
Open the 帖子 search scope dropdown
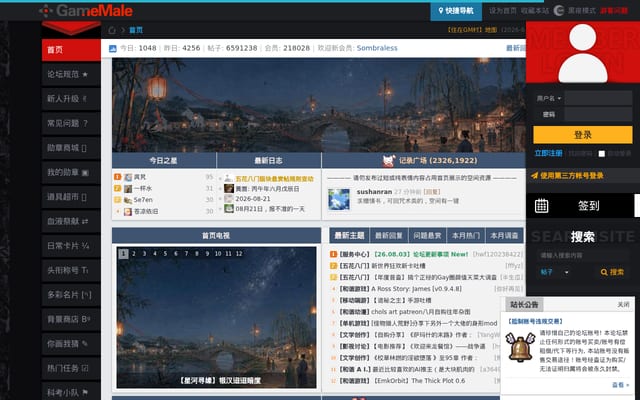[x=554, y=272]
